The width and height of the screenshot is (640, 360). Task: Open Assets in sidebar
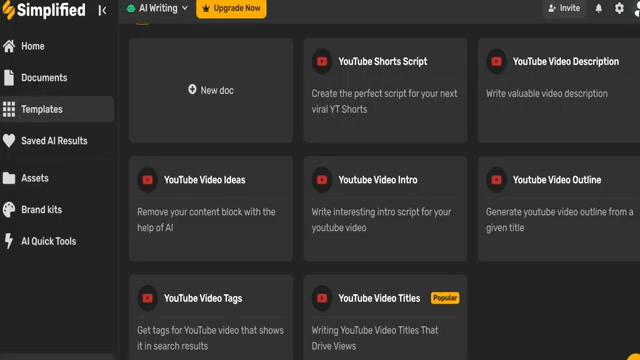point(57,178)
